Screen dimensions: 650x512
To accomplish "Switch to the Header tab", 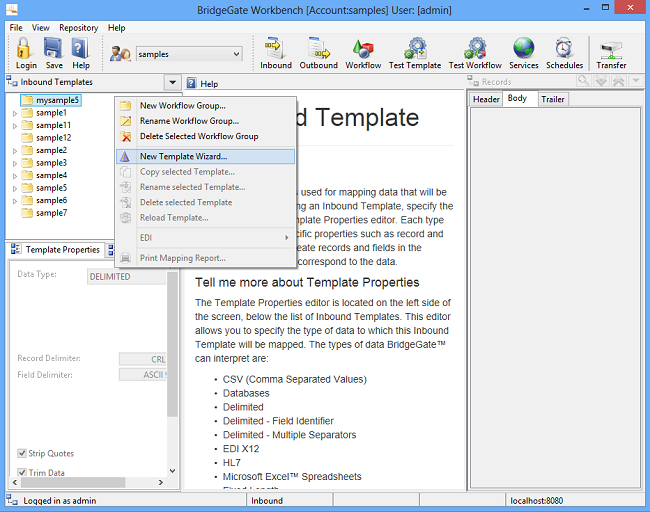I will [486, 99].
